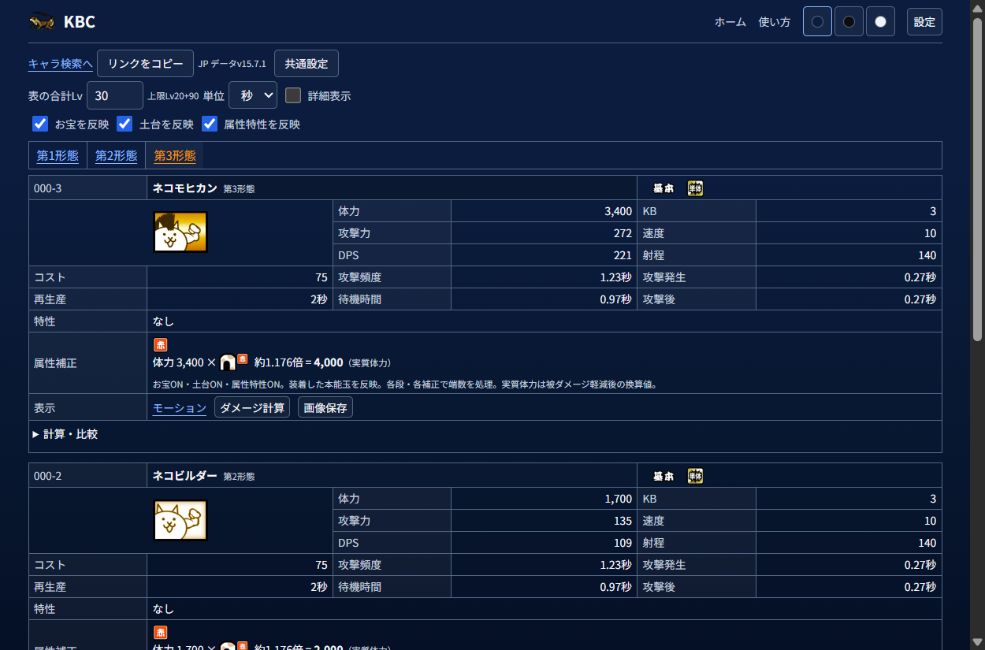Screen dimensions: 985x650
Task: Click the 基本 rarity label for ネコビルダー
Action: click(663, 476)
